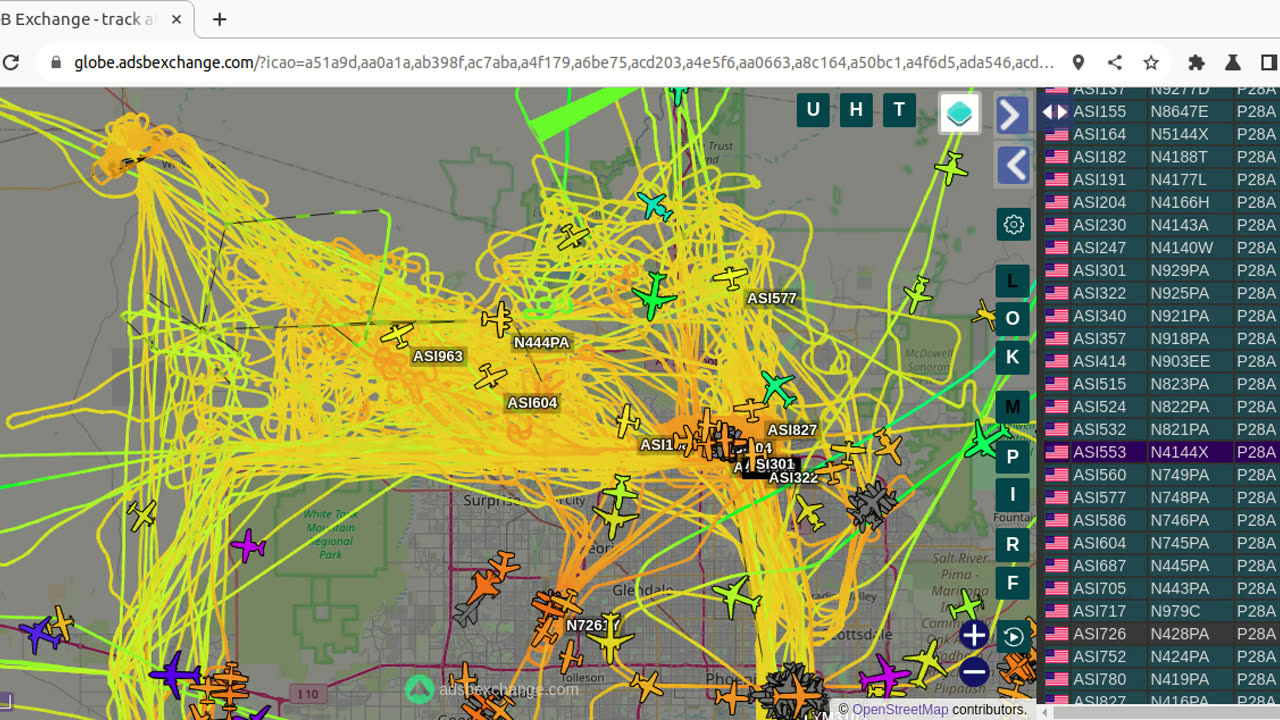Toggle the O button on map
The image size is (1280, 720).
pos(1012,318)
